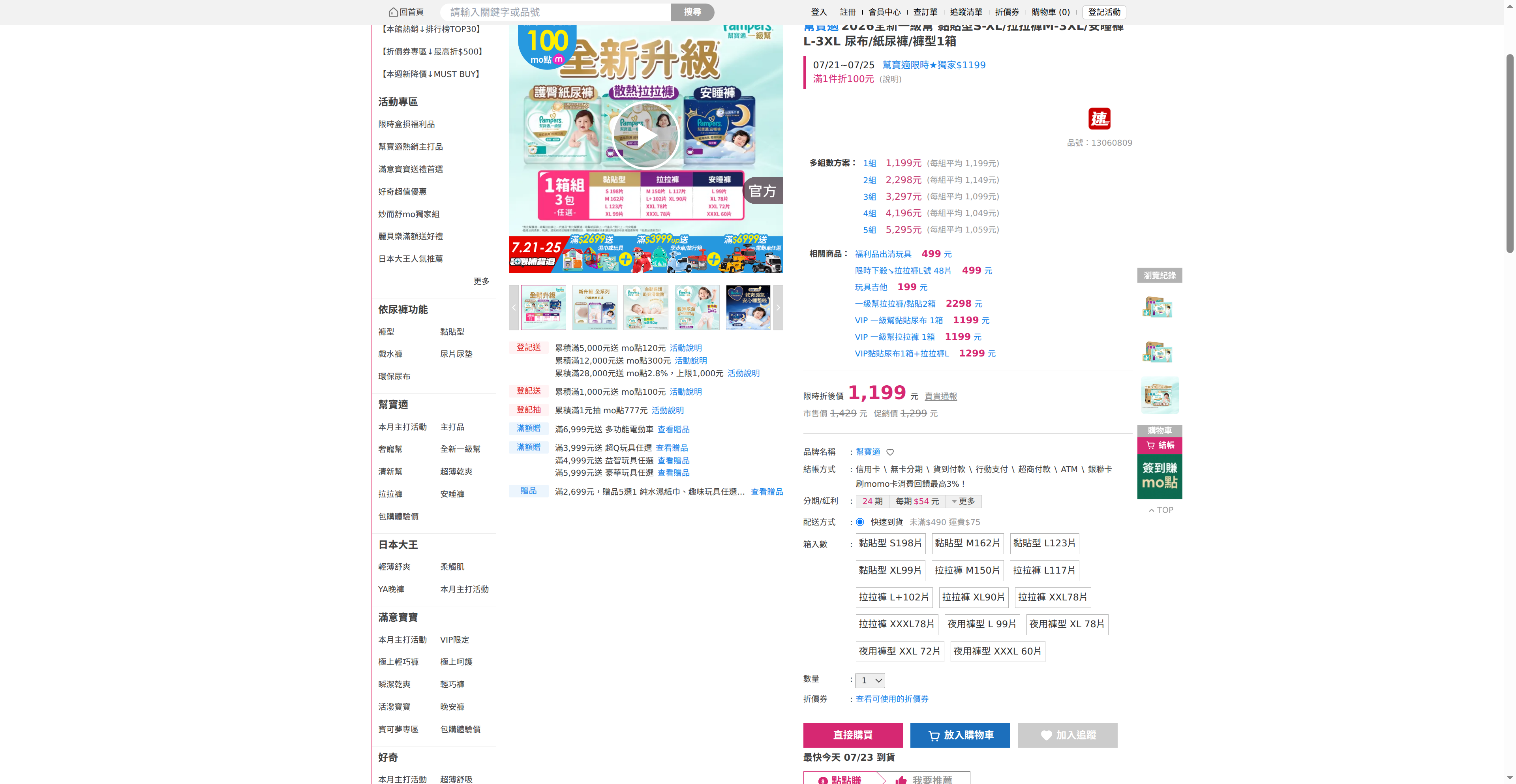The image size is (1516, 784).
Task: Show next gallery thumbnails with right arrow
Action: pos(778,307)
